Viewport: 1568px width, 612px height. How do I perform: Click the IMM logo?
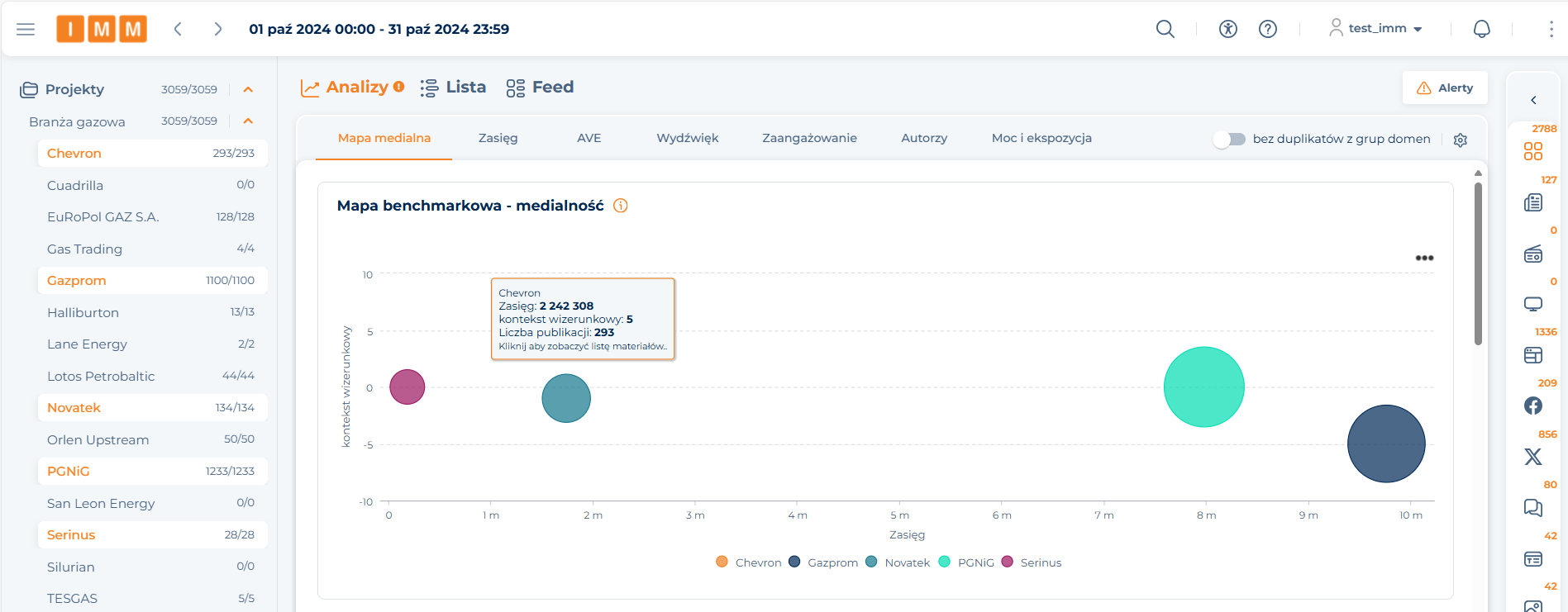coord(102,29)
